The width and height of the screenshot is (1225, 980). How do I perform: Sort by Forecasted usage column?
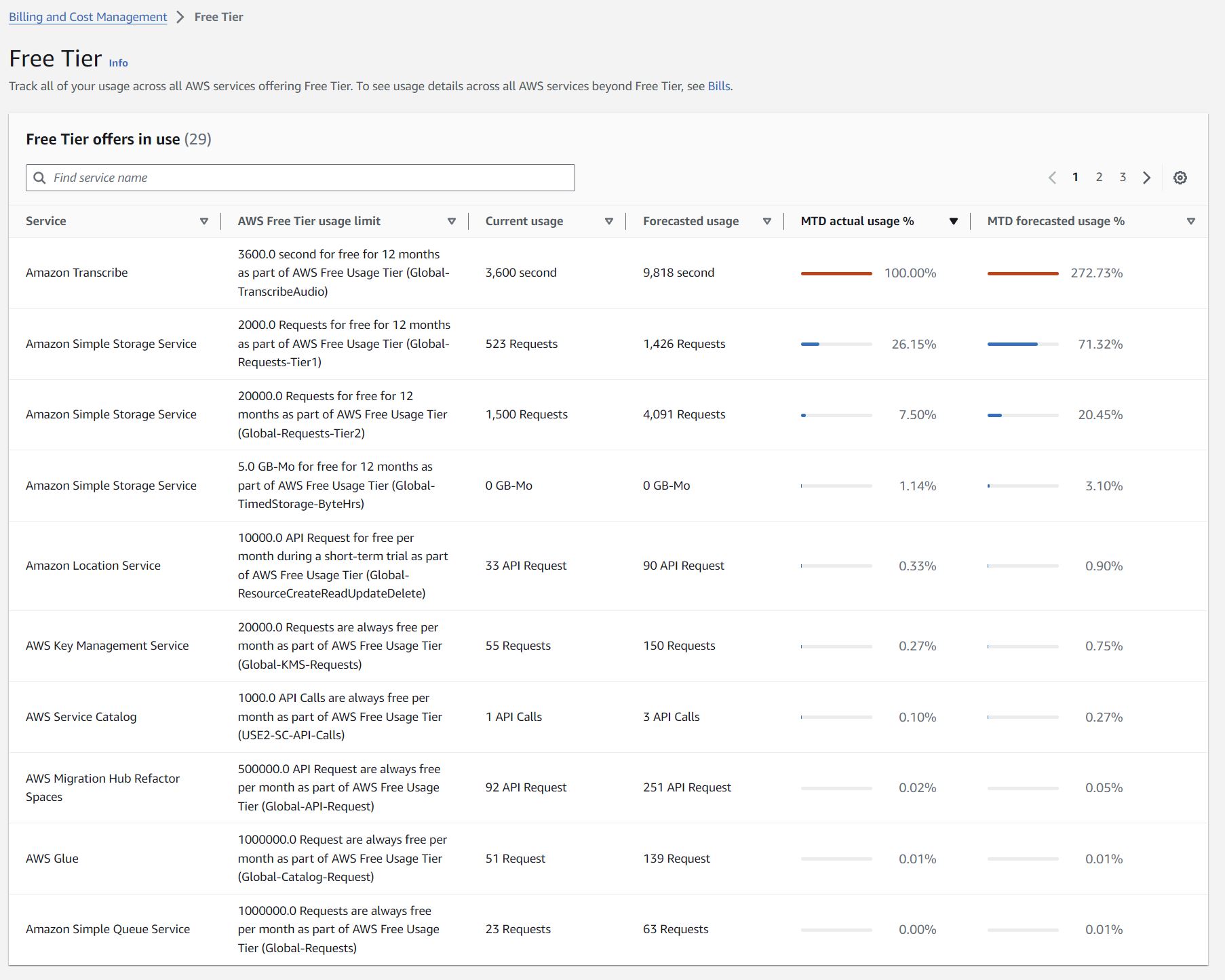point(766,221)
